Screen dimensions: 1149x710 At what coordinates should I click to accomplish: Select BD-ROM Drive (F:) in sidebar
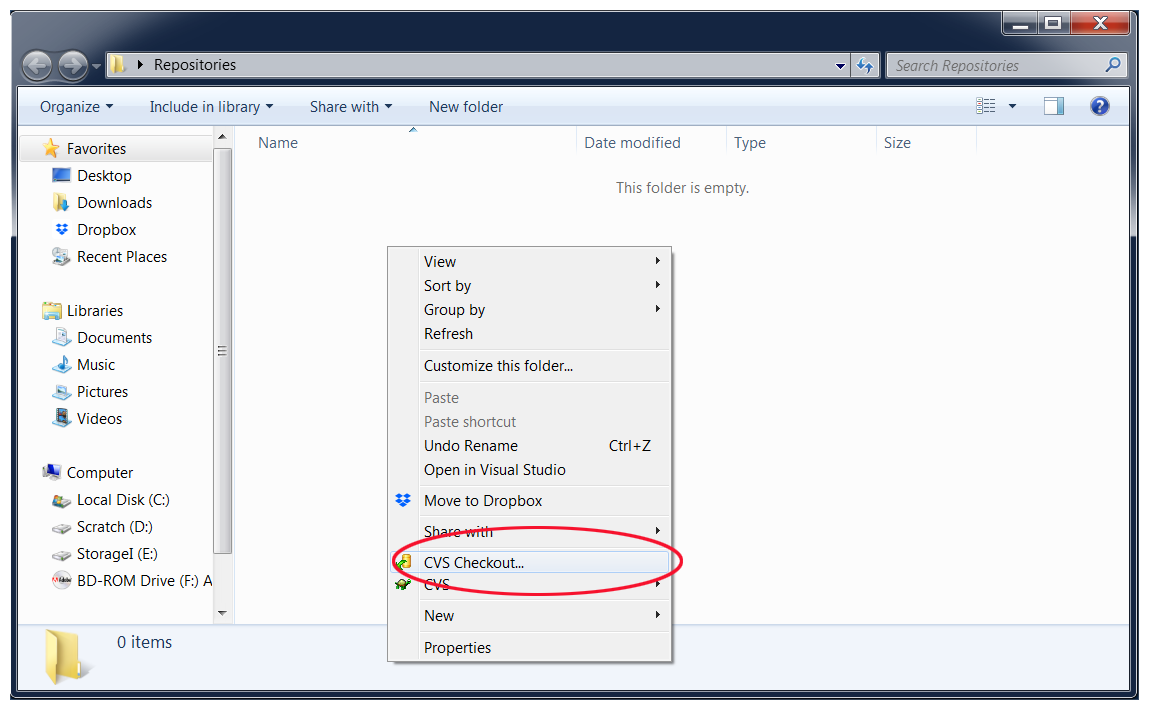143,581
